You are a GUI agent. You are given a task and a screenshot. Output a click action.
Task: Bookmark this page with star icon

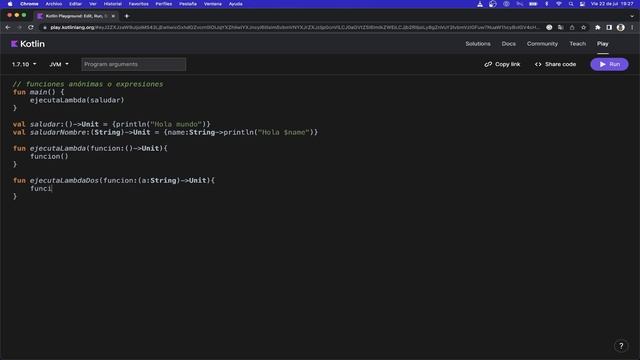pyautogui.click(x=583, y=27)
